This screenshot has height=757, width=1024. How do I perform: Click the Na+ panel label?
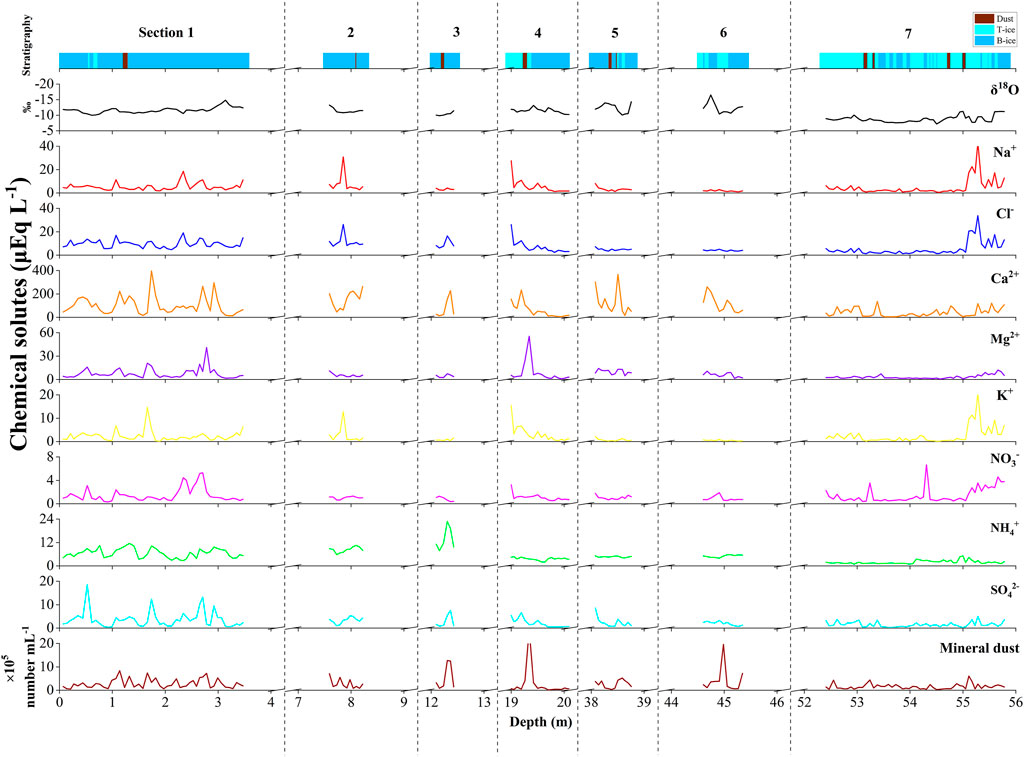[x=1004, y=152]
